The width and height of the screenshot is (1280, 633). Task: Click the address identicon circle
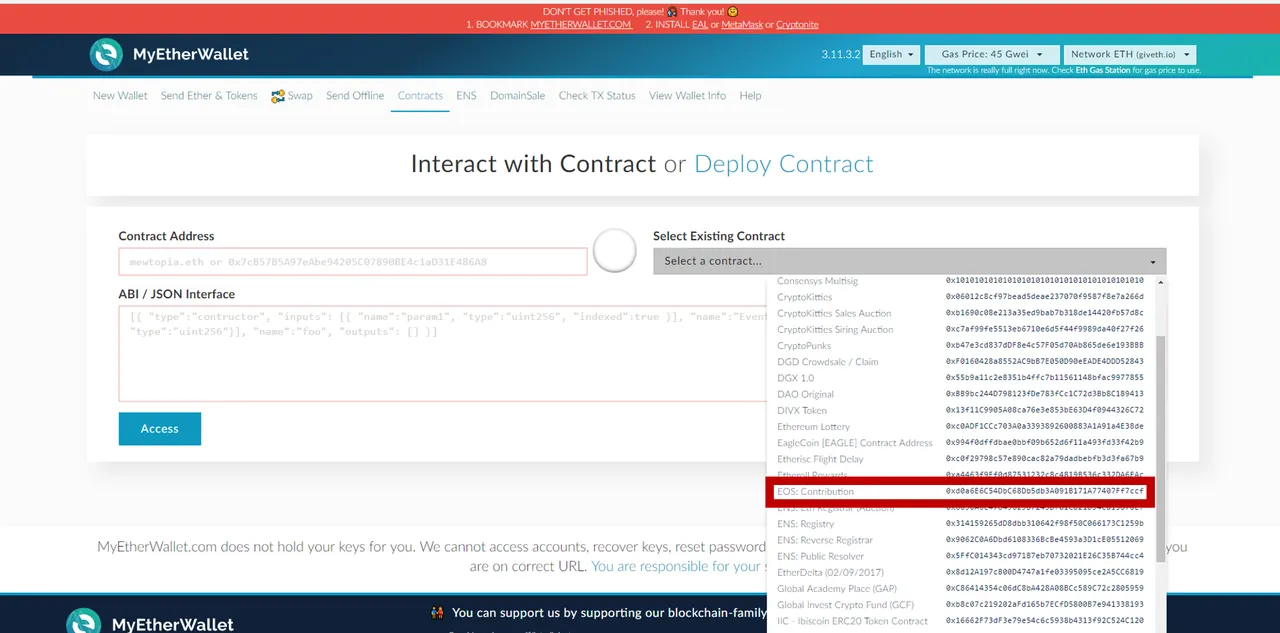click(x=615, y=251)
